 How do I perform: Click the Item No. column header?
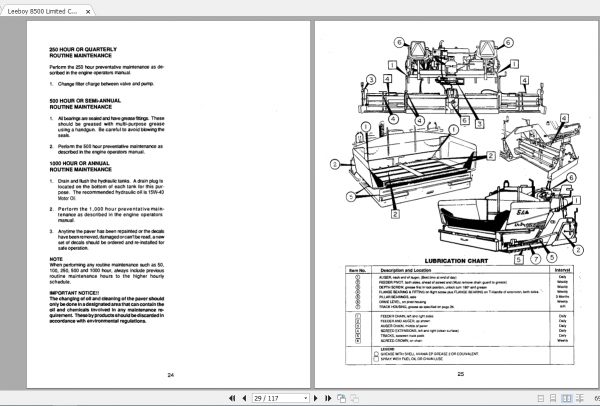click(357, 270)
